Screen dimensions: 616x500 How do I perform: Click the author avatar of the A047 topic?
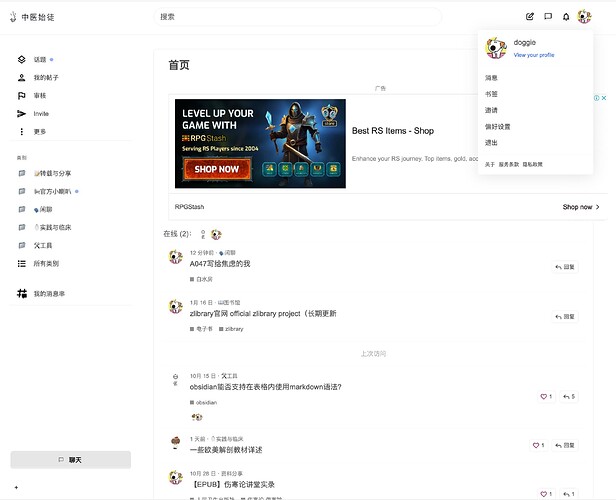click(x=176, y=257)
